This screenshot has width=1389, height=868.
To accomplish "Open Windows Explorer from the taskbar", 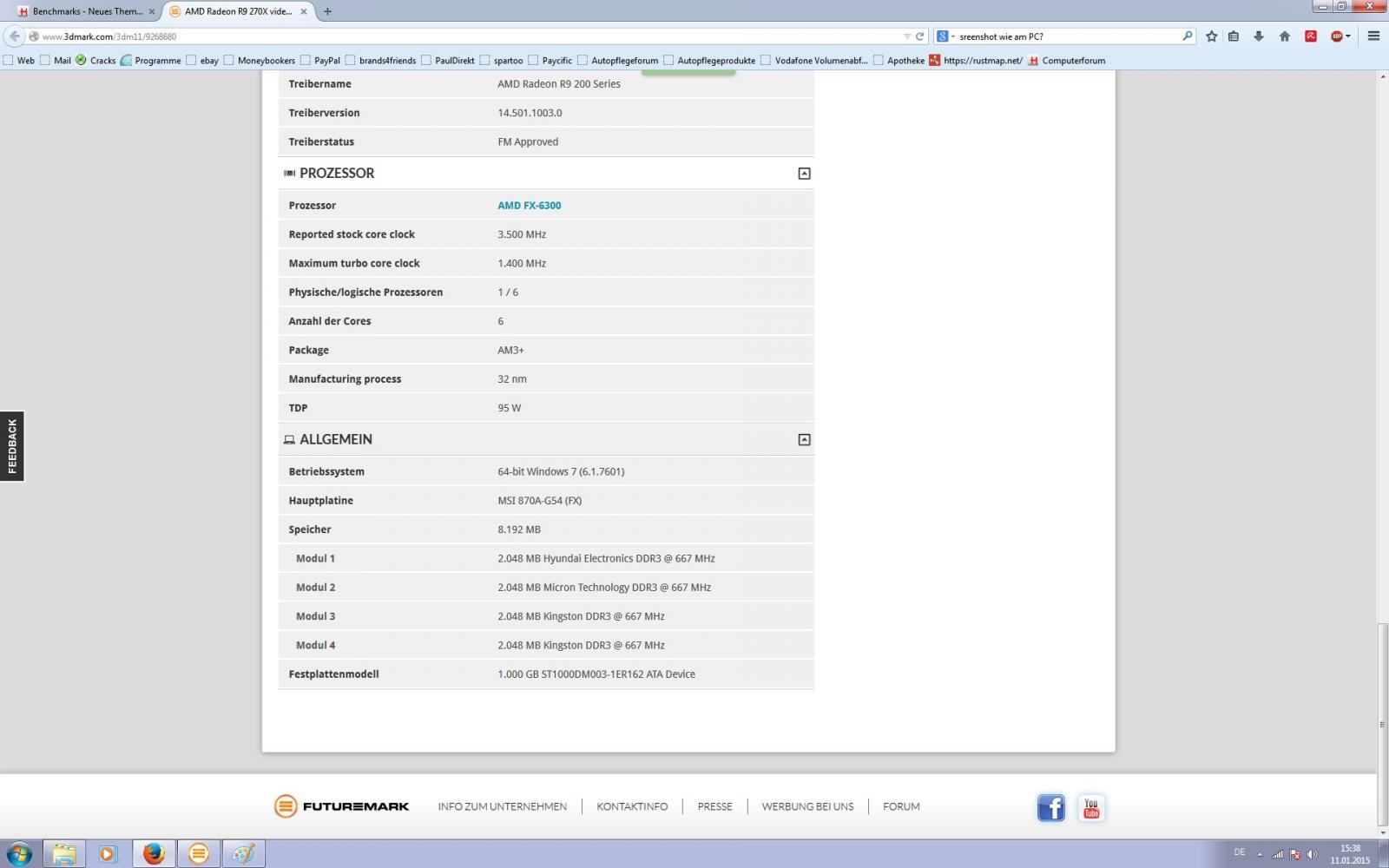I will [x=63, y=854].
